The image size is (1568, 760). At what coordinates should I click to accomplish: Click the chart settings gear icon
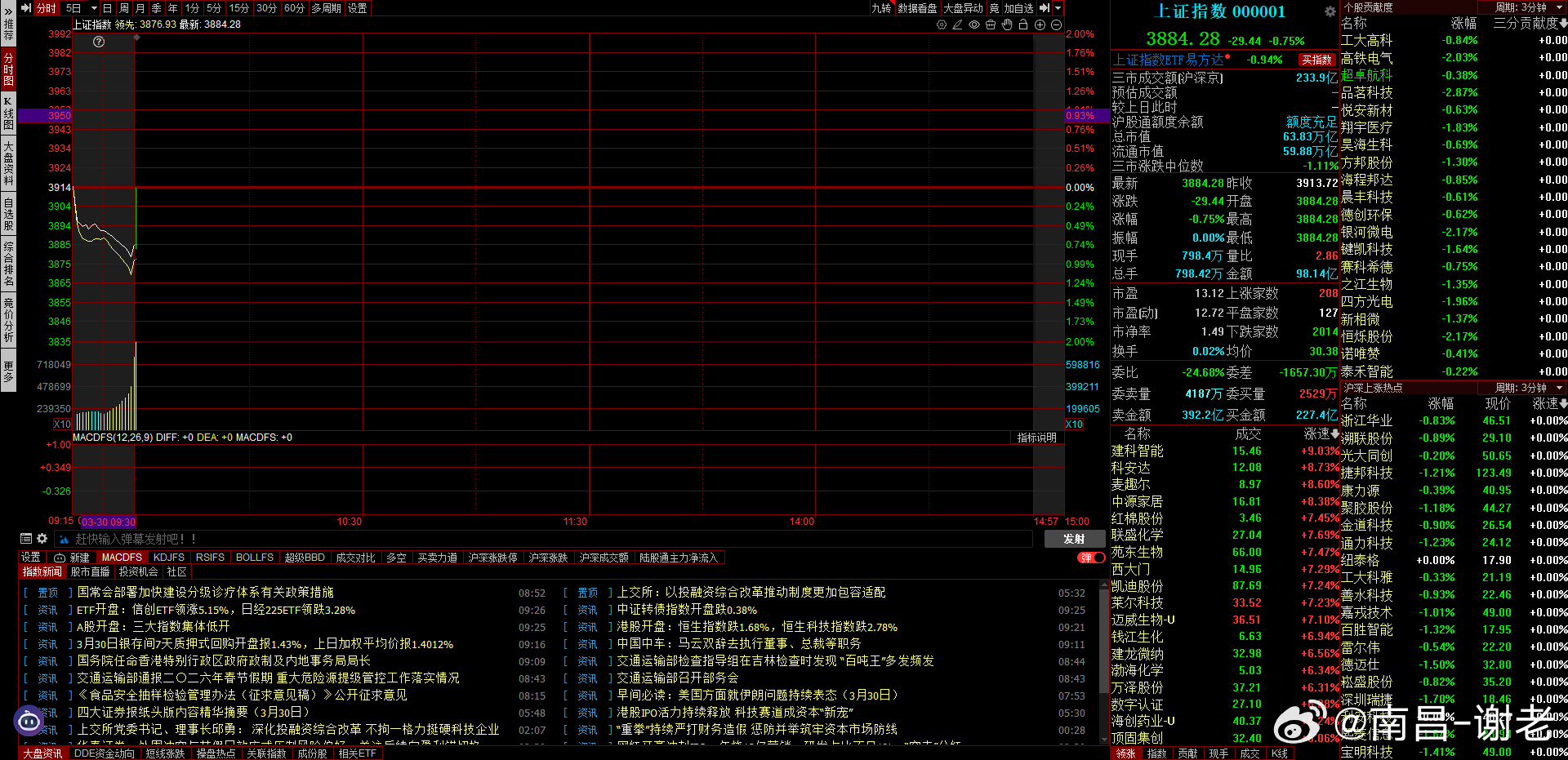(942, 24)
